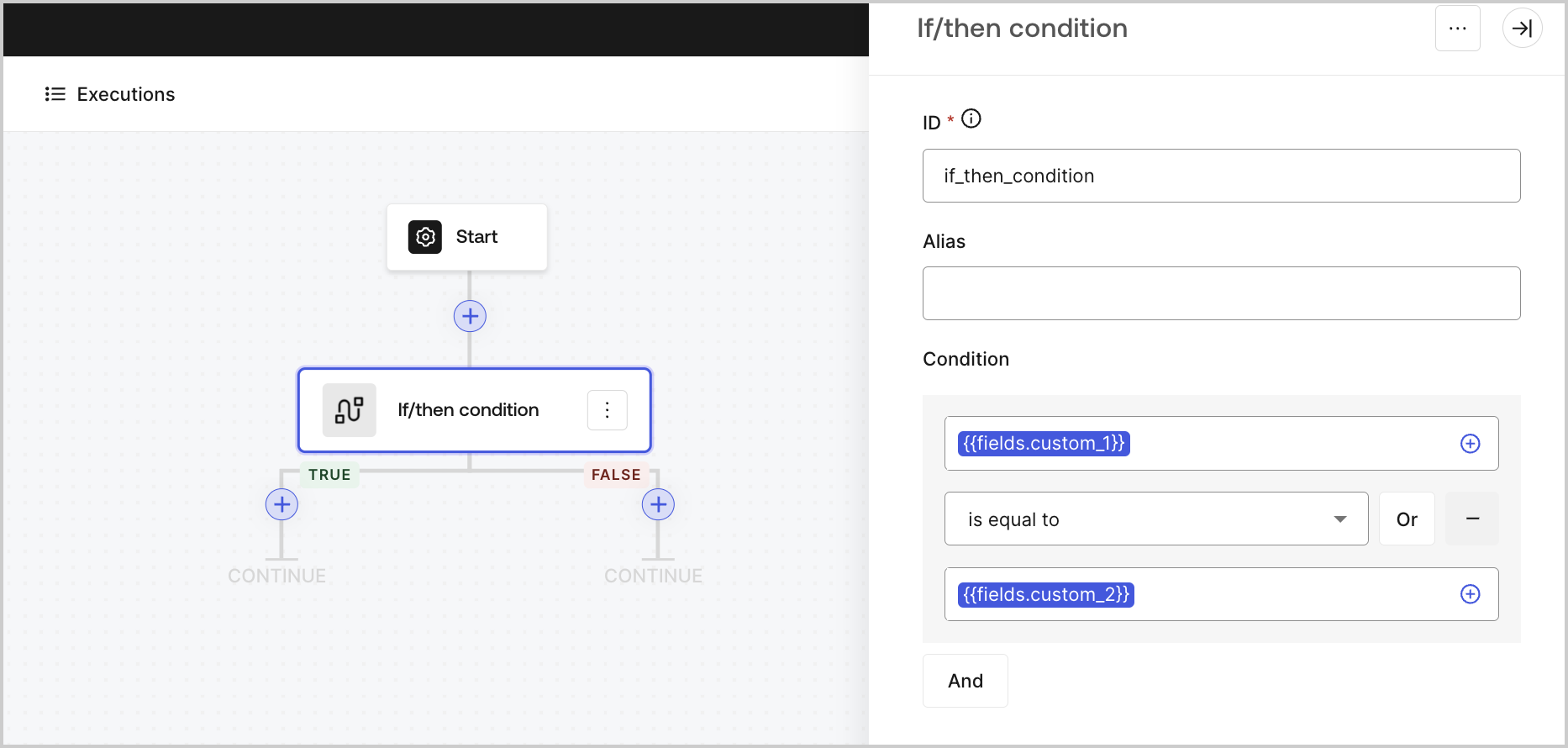This screenshot has width=1568, height=748.
Task: Add a step on the TRUE branch
Action: click(282, 504)
